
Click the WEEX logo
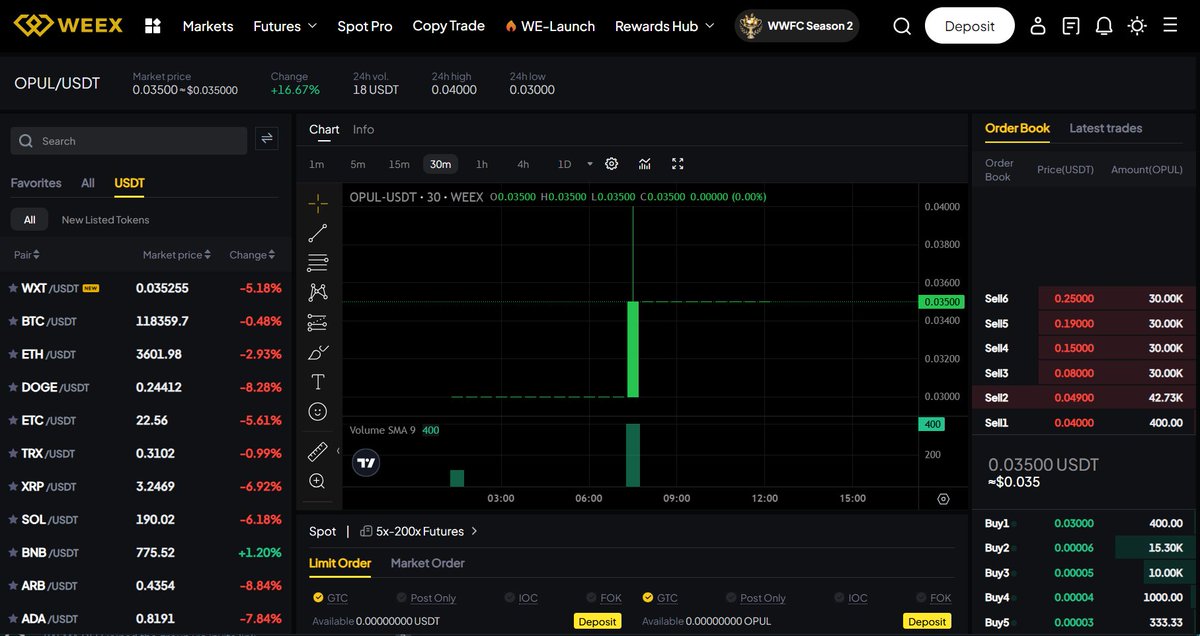pos(67,26)
